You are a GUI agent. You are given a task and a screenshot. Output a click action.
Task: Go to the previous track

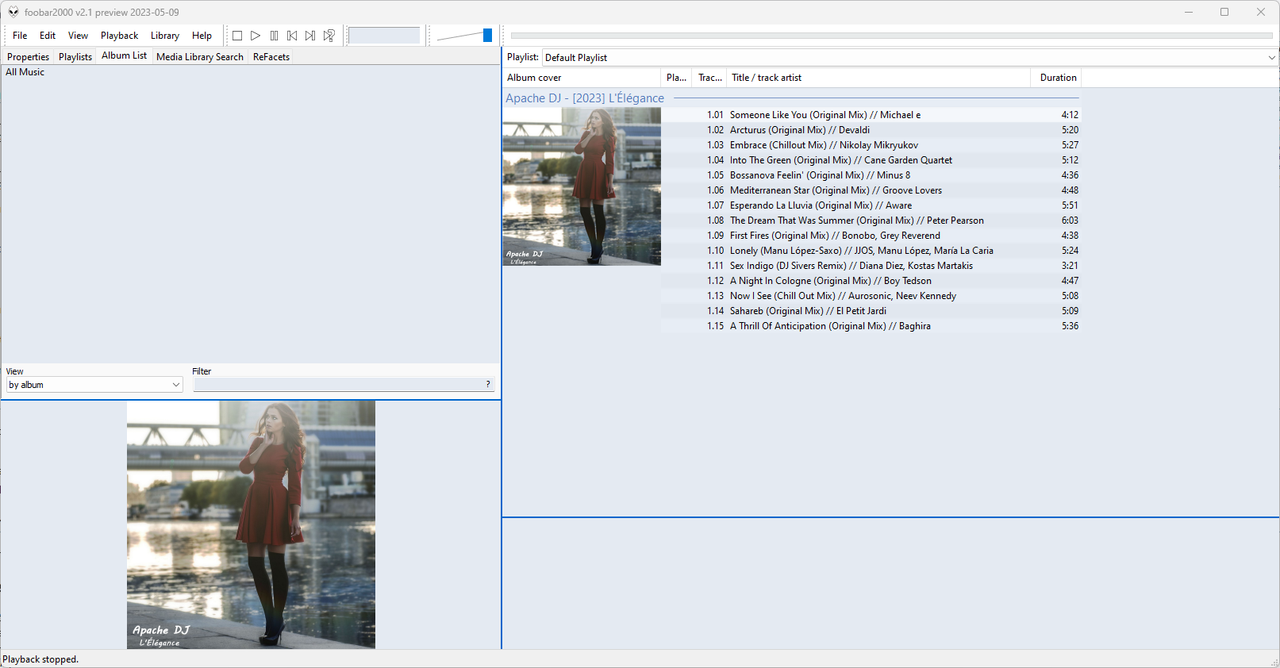tap(292, 36)
